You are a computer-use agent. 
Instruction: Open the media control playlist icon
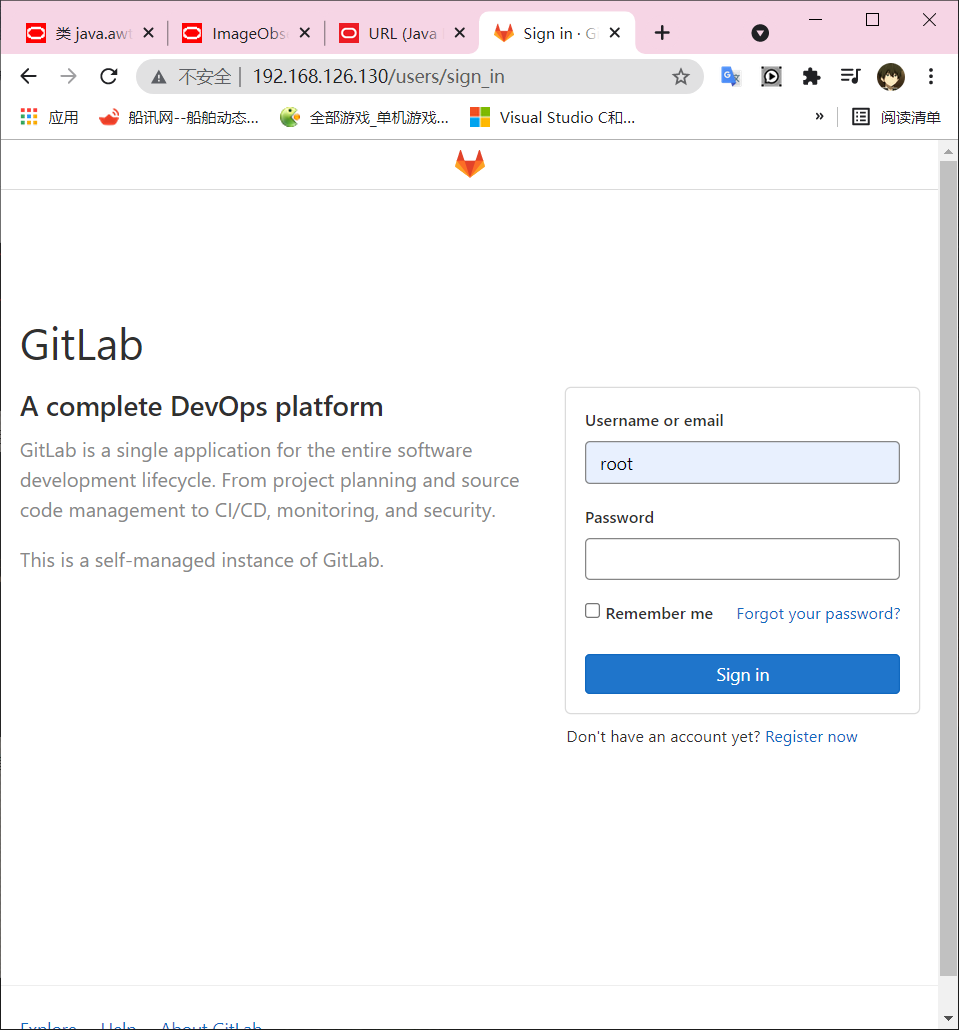850,77
